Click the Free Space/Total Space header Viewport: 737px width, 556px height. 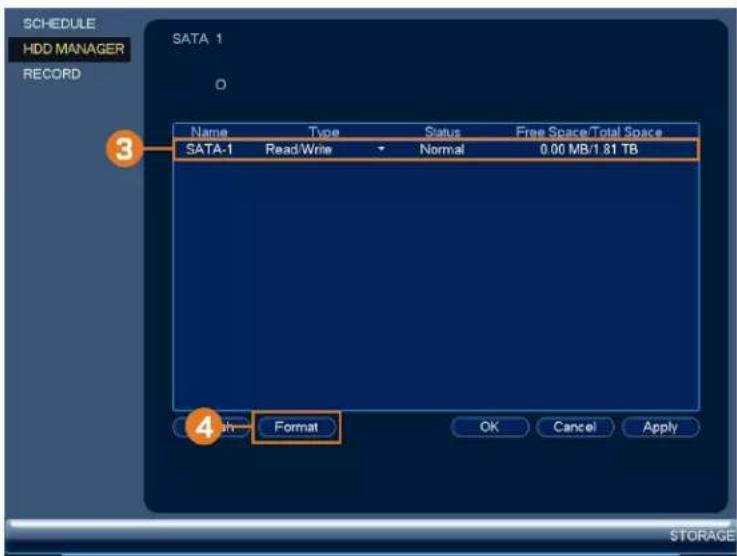[x=589, y=132]
